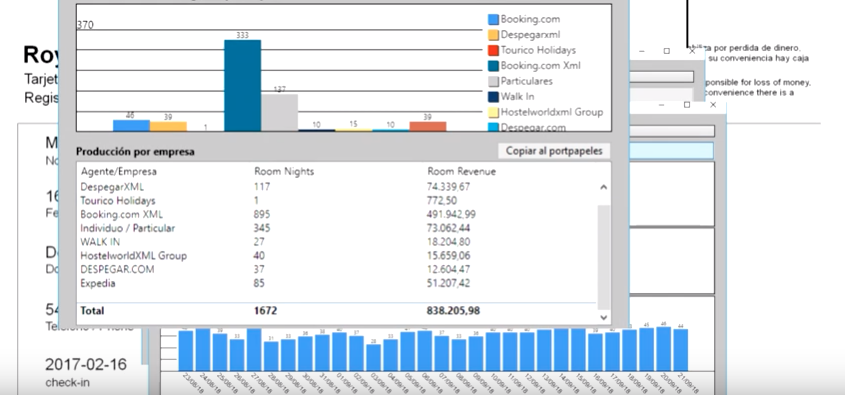Click the Particulares gray legend swatch
Image resolution: width=845 pixels, height=395 pixels.
click(493, 81)
